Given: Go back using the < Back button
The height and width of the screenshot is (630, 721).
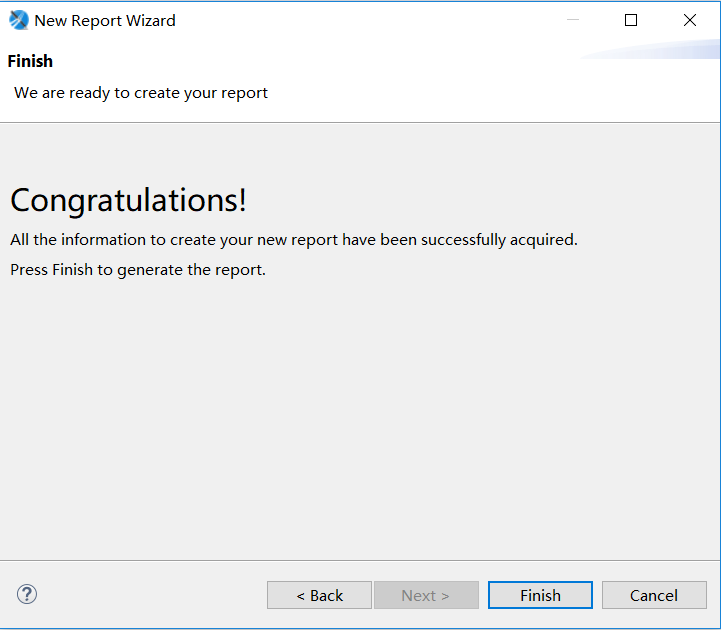Looking at the screenshot, I should coord(319,595).
